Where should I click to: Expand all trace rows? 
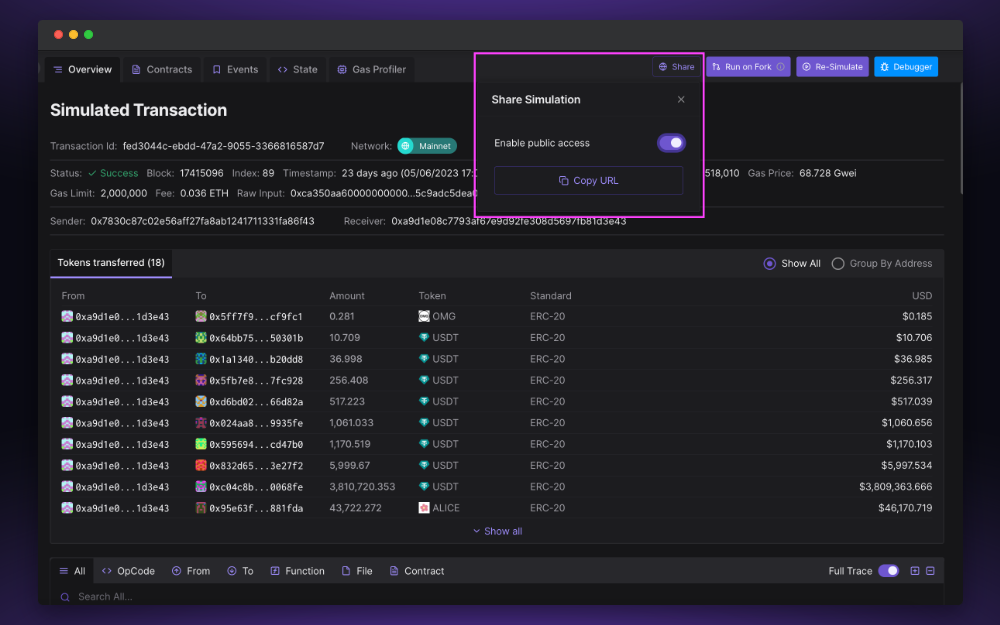click(914, 570)
